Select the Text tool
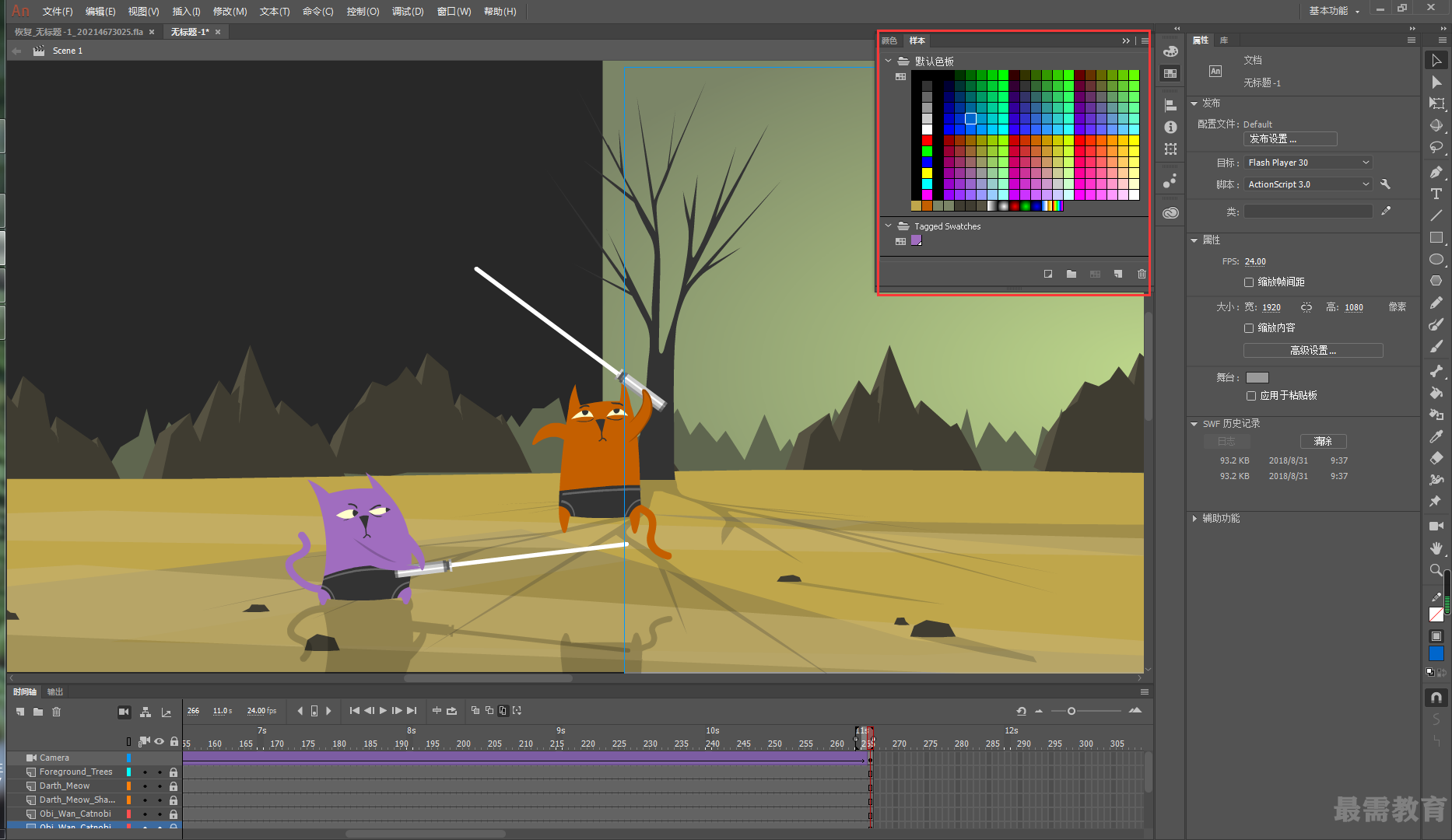The height and width of the screenshot is (840, 1452). click(x=1436, y=194)
